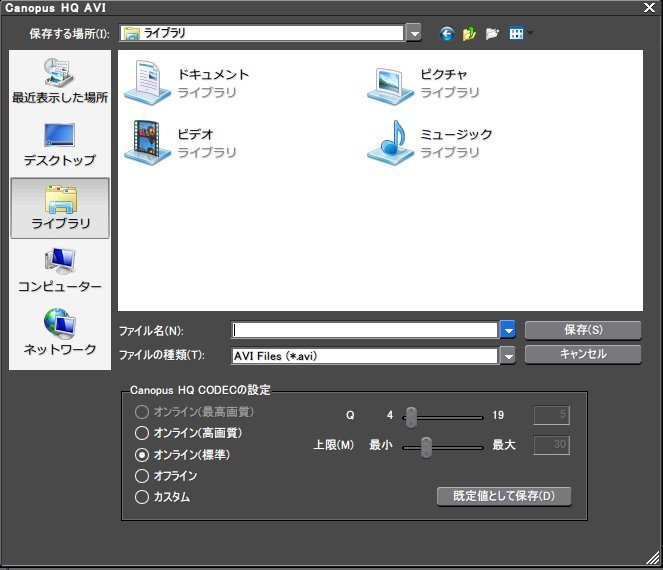Screen dimensions: 663x570
Task: Click 既定値として保存(D) button
Action: tap(504, 496)
